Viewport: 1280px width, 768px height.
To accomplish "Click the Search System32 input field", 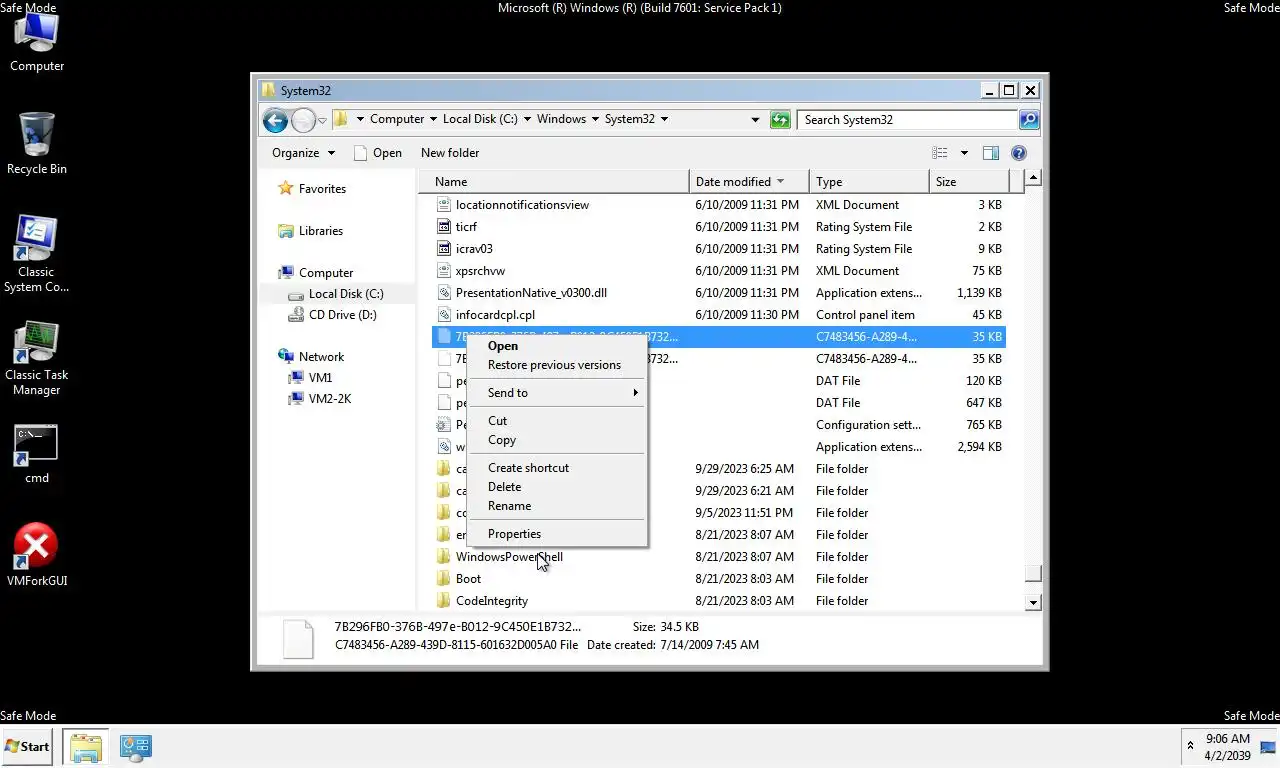I will [x=908, y=120].
